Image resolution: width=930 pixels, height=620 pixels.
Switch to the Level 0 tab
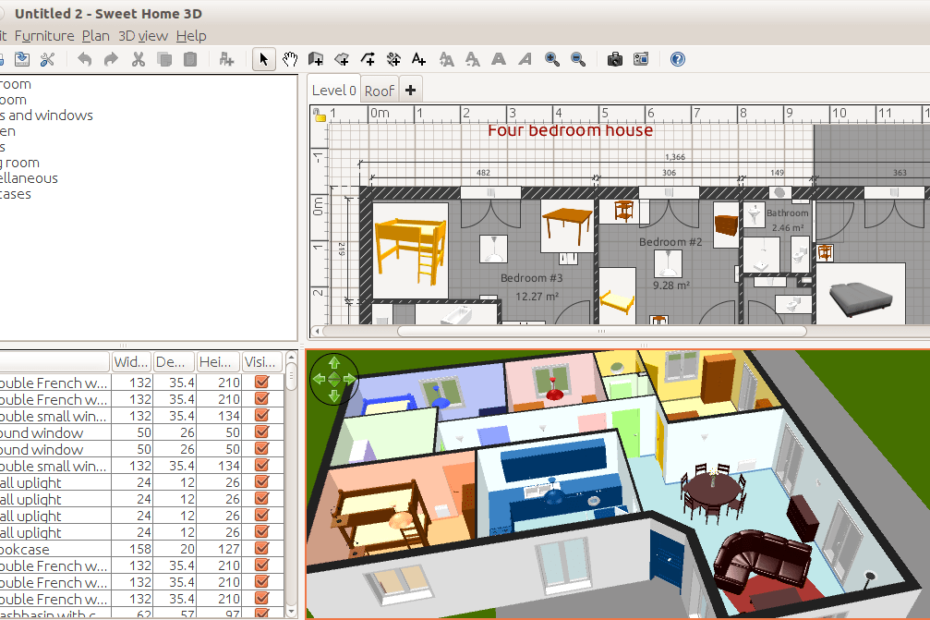[334, 90]
